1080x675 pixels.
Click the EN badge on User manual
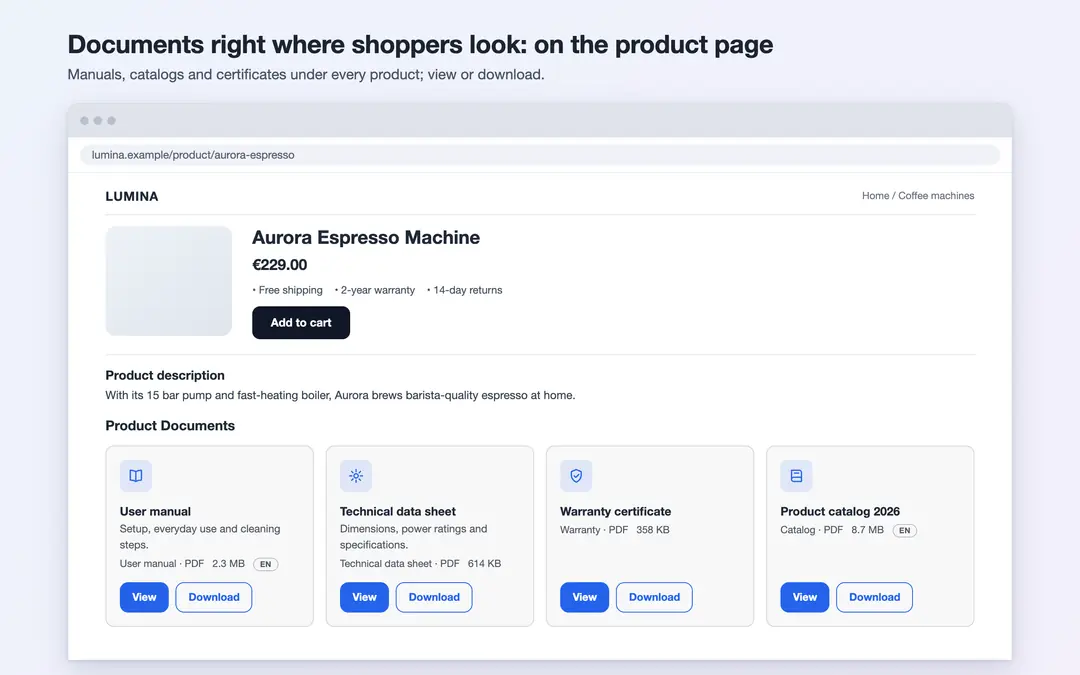tap(266, 564)
